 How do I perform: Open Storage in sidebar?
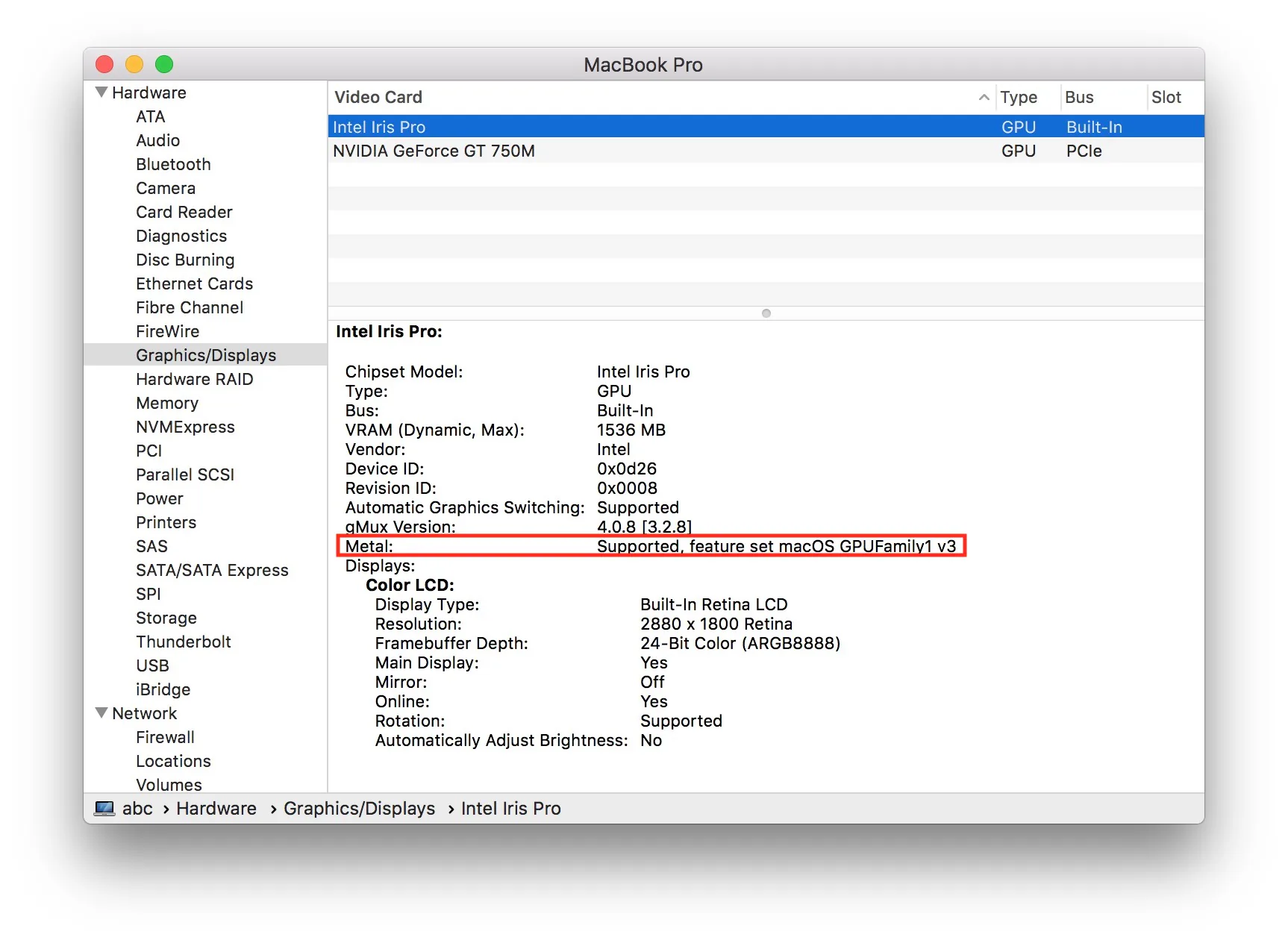coord(166,618)
